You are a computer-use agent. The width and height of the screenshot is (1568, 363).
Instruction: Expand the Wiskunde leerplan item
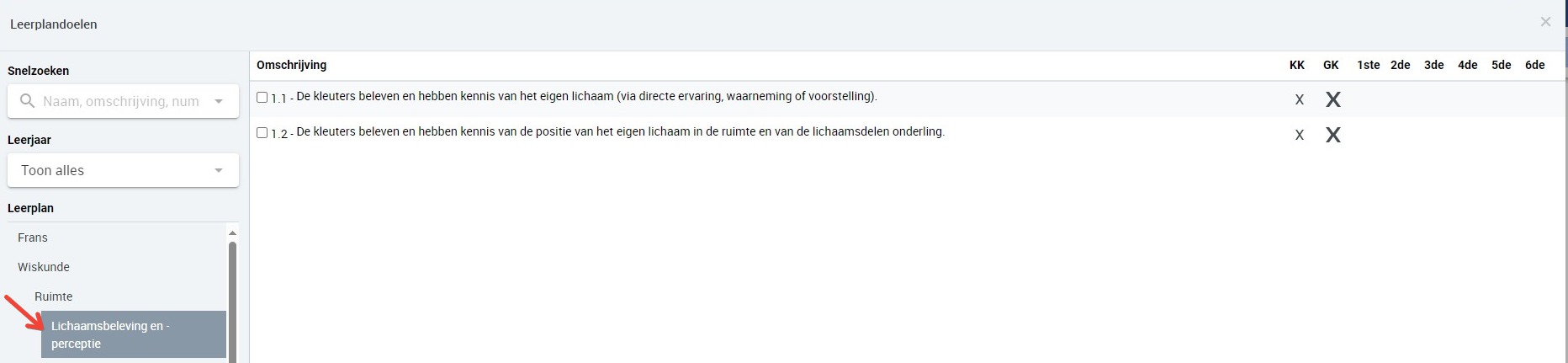[x=44, y=267]
